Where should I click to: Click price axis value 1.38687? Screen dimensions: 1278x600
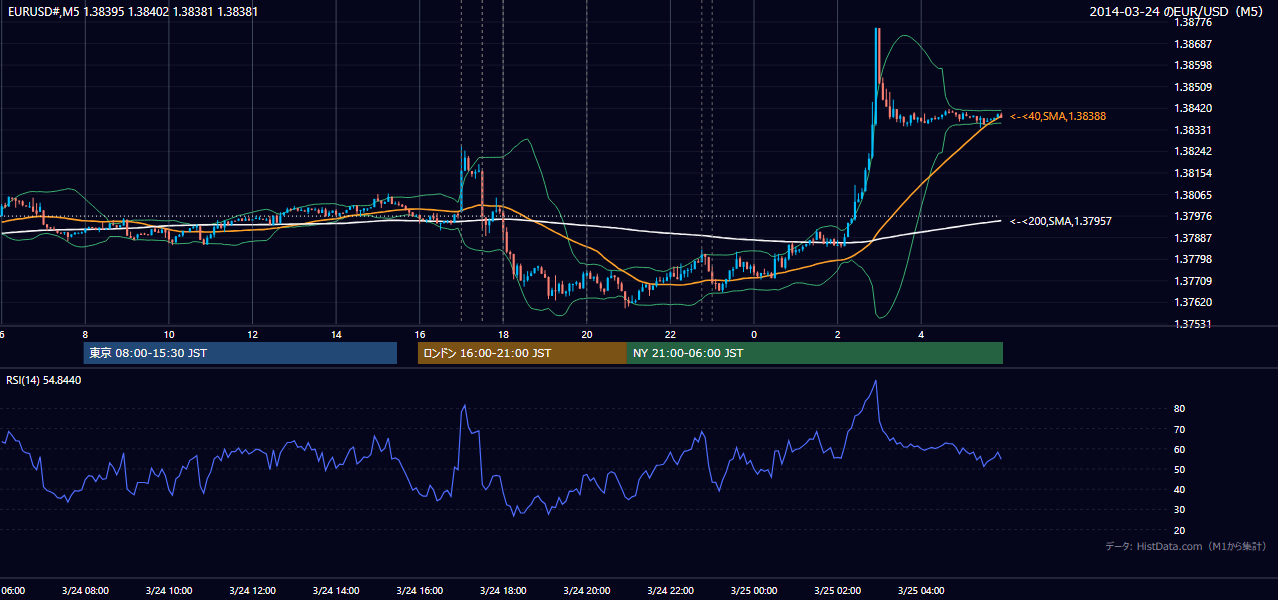1193,44
